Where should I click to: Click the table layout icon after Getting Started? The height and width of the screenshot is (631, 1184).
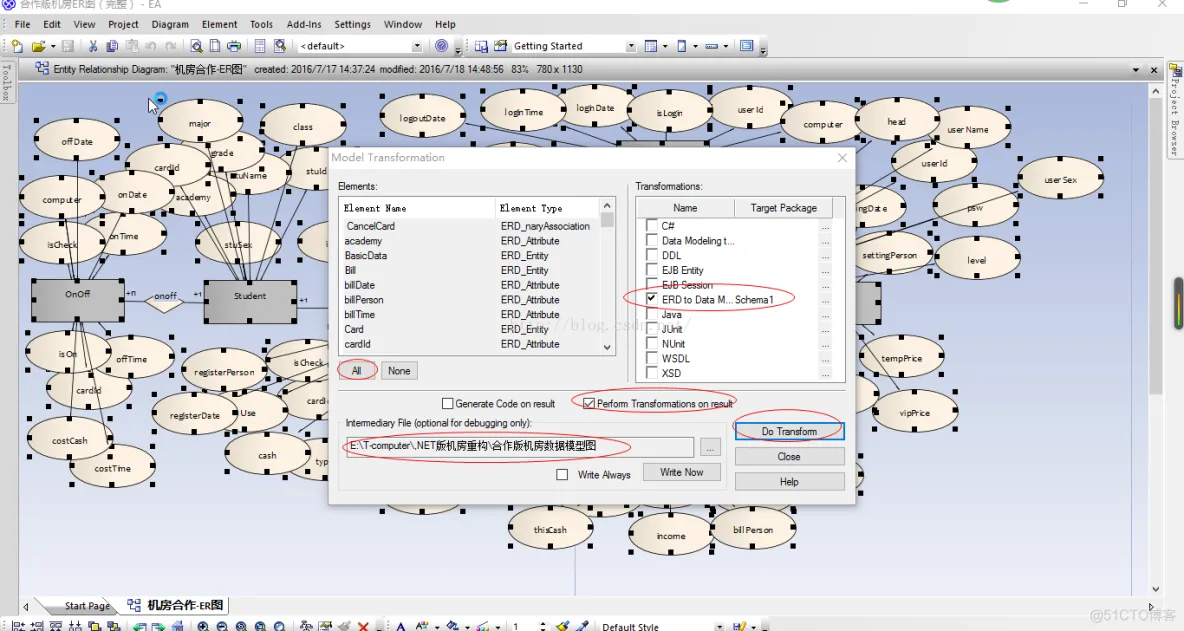[651, 46]
